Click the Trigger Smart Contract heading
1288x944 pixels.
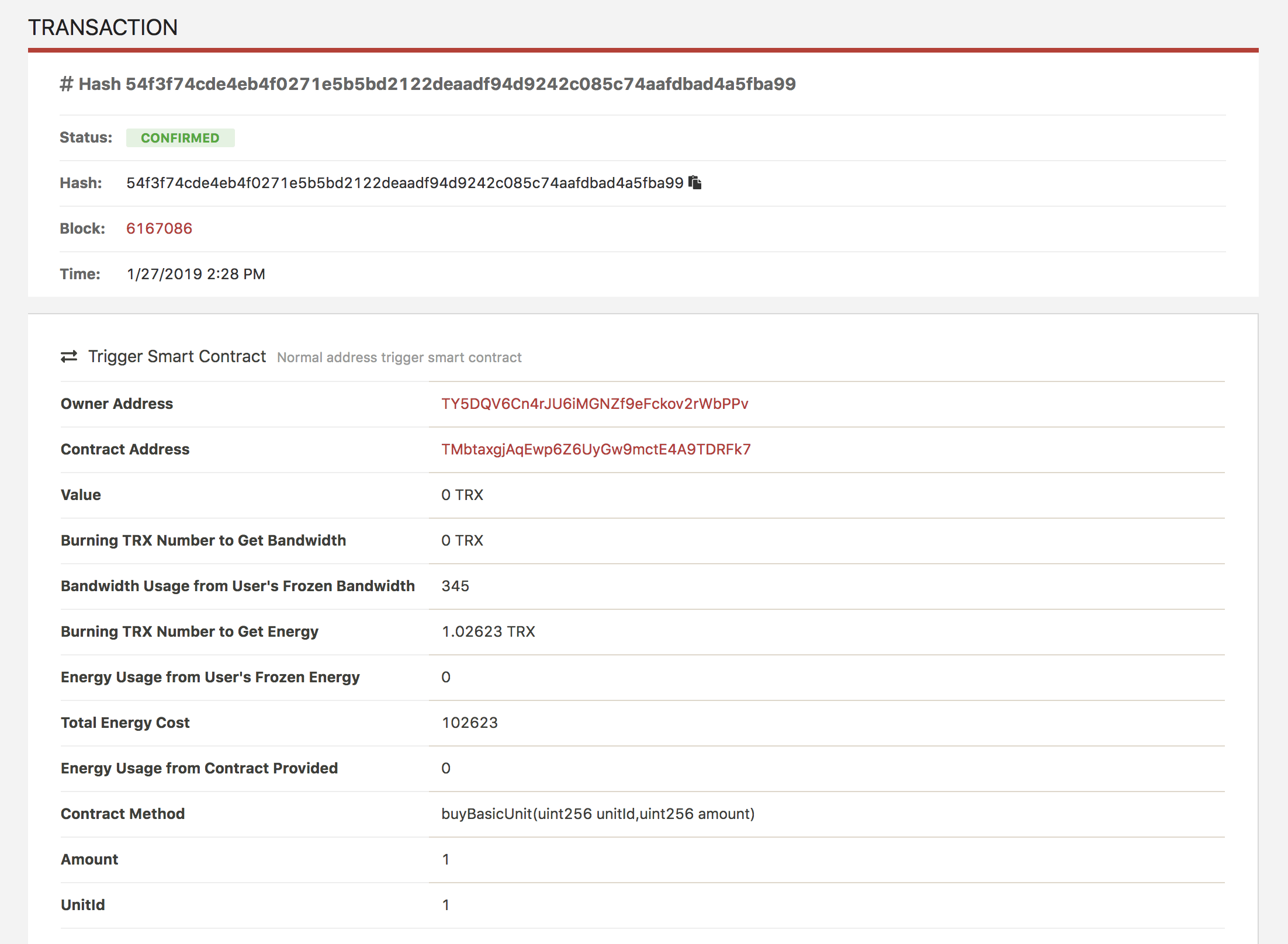pos(176,356)
